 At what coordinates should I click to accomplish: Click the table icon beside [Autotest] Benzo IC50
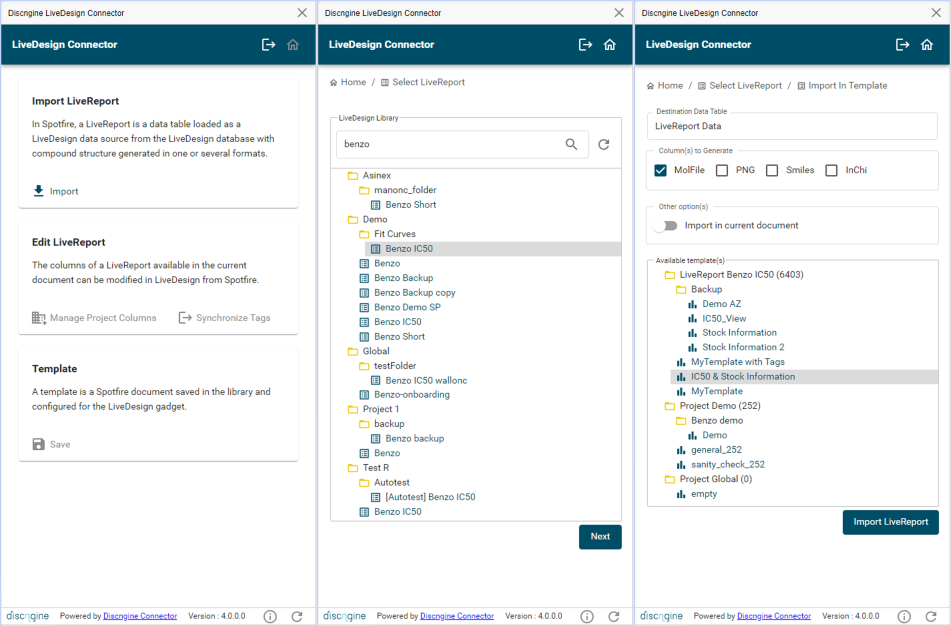(376, 497)
